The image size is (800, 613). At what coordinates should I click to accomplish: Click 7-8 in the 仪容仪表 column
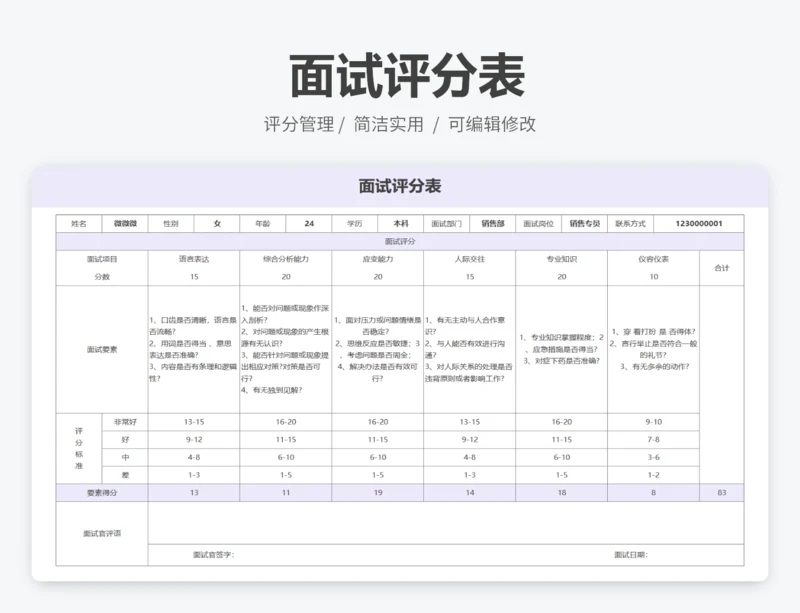pos(654,439)
